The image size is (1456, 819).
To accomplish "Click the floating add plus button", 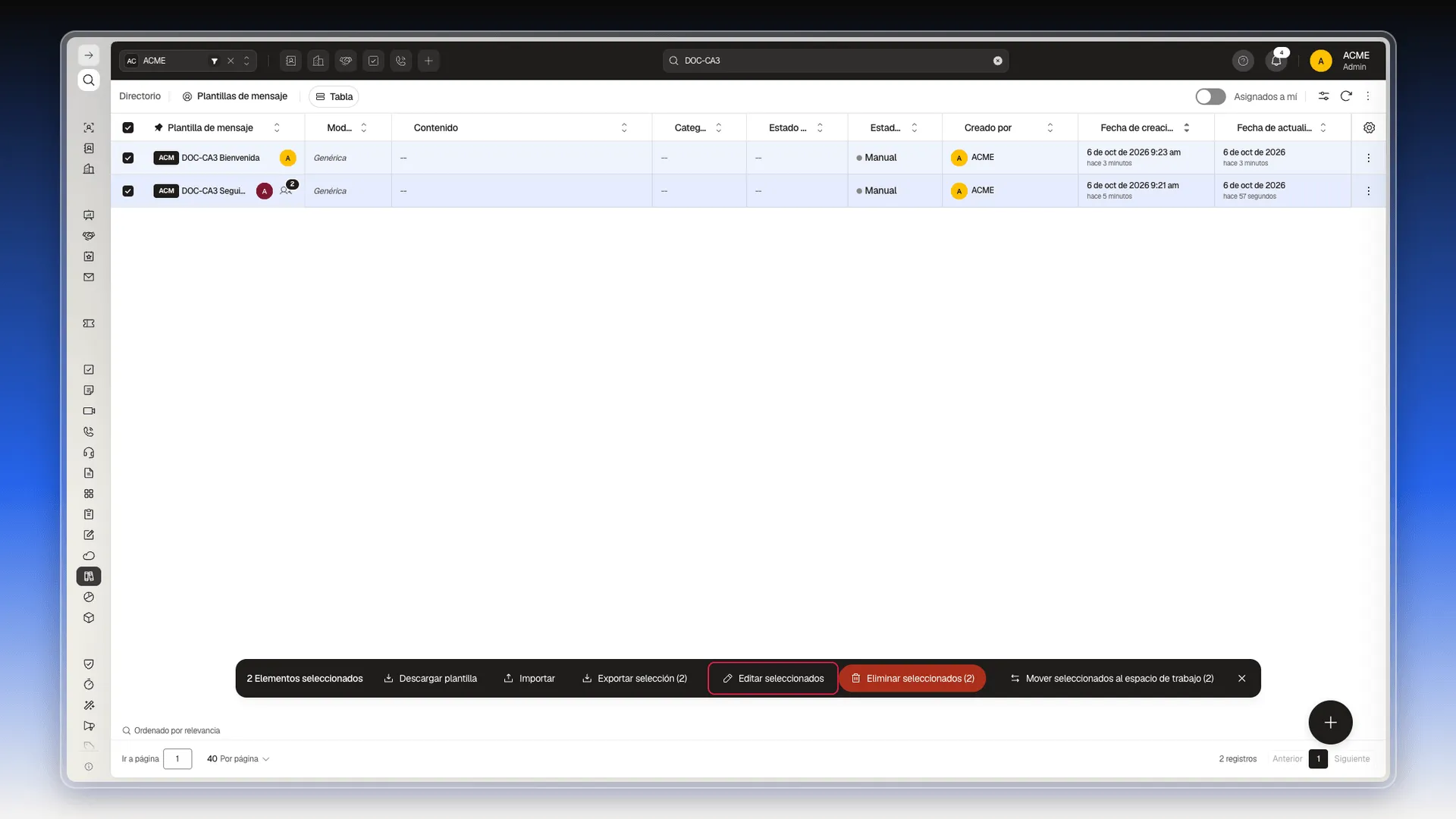I will [x=1330, y=723].
